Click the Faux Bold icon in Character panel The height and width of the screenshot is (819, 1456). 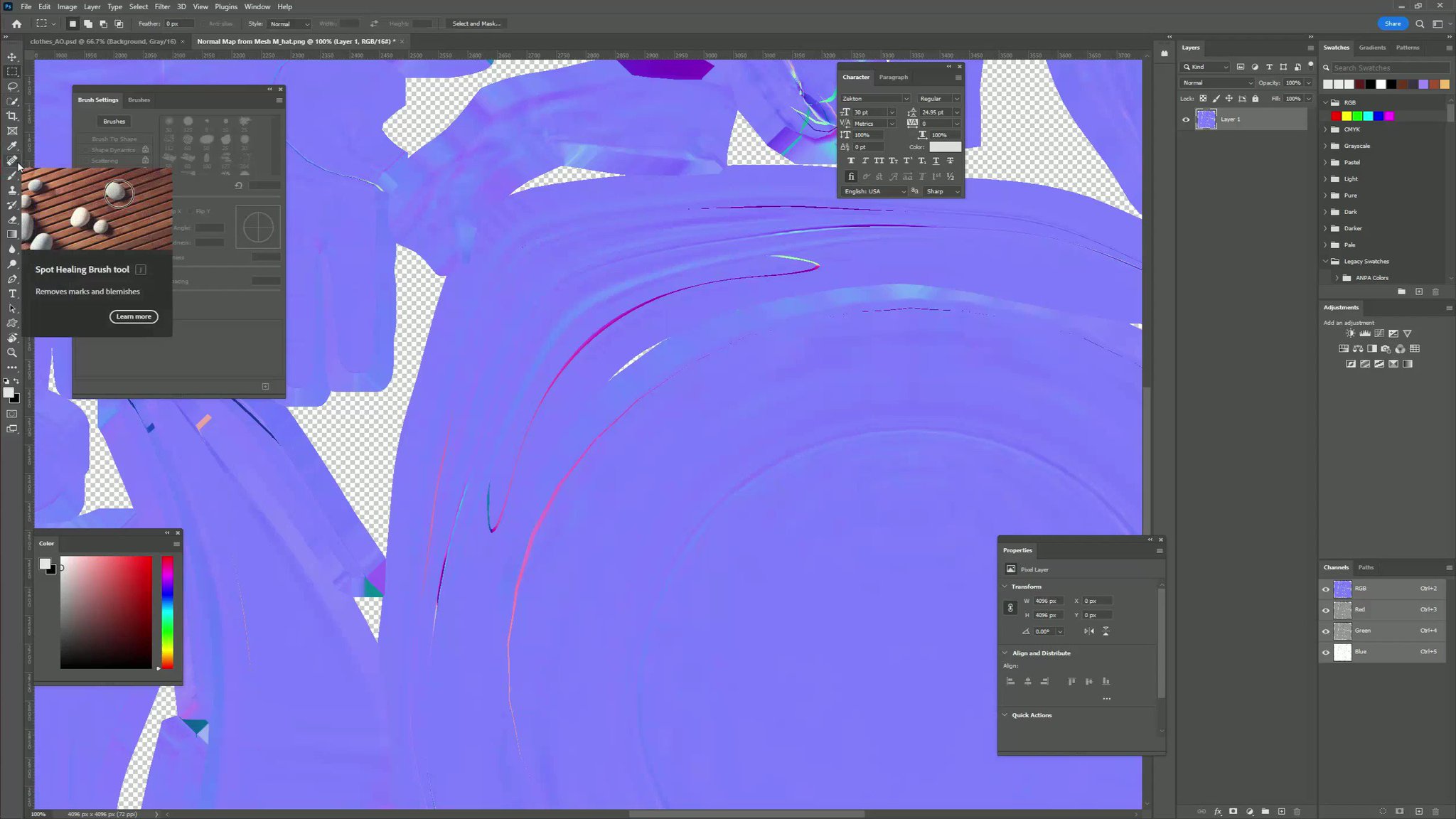coord(851,161)
